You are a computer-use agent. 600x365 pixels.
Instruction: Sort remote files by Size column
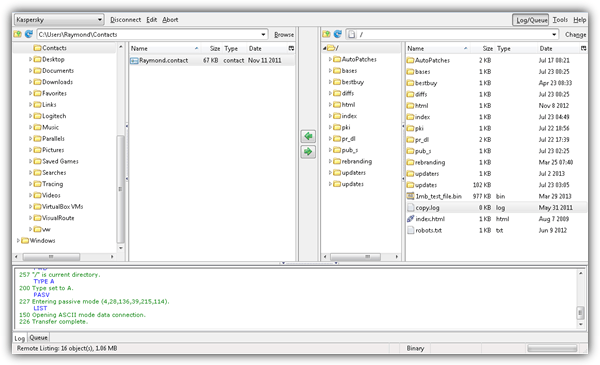point(483,49)
